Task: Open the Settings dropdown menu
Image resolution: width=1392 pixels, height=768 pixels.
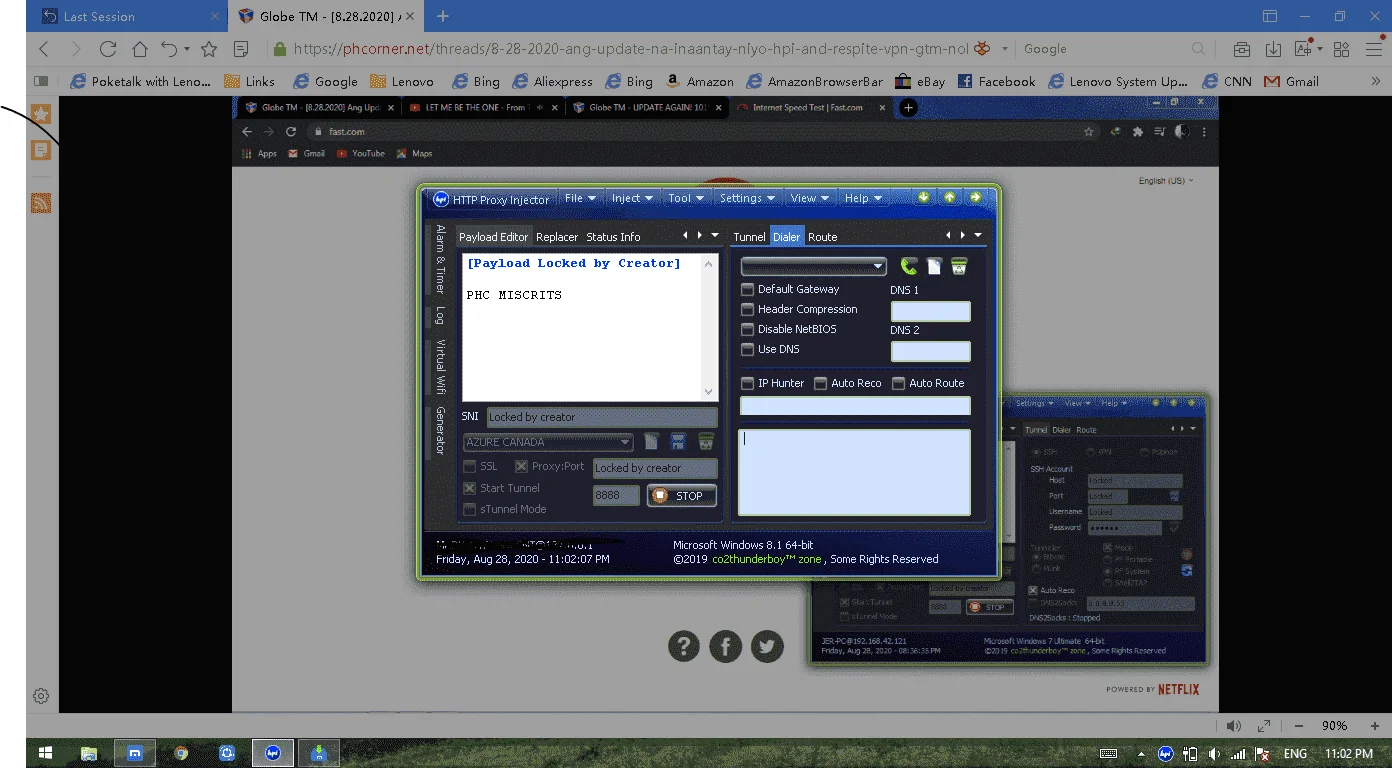Action: [x=748, y=198]
